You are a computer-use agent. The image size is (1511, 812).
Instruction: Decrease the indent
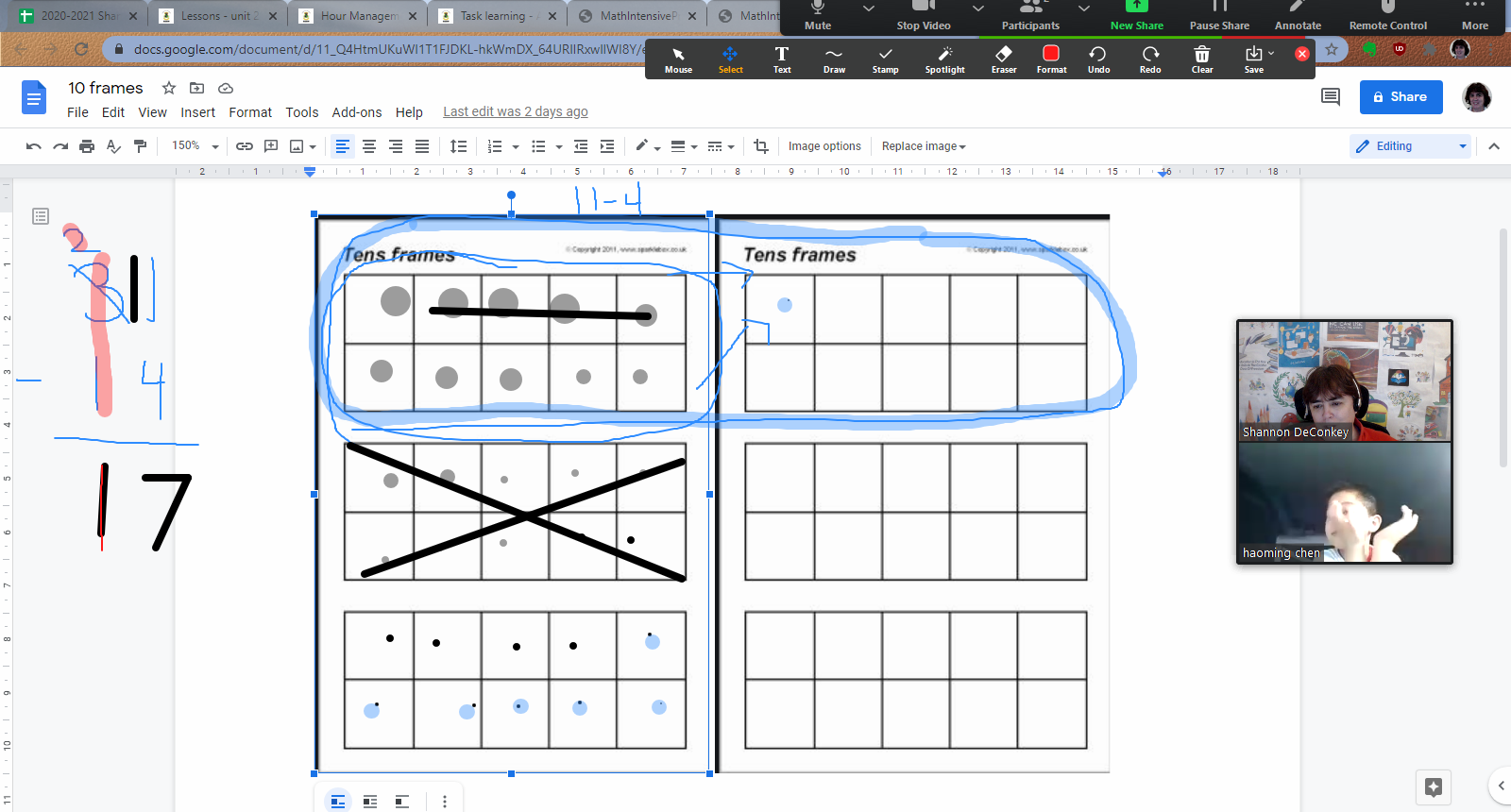click(581, 146)
